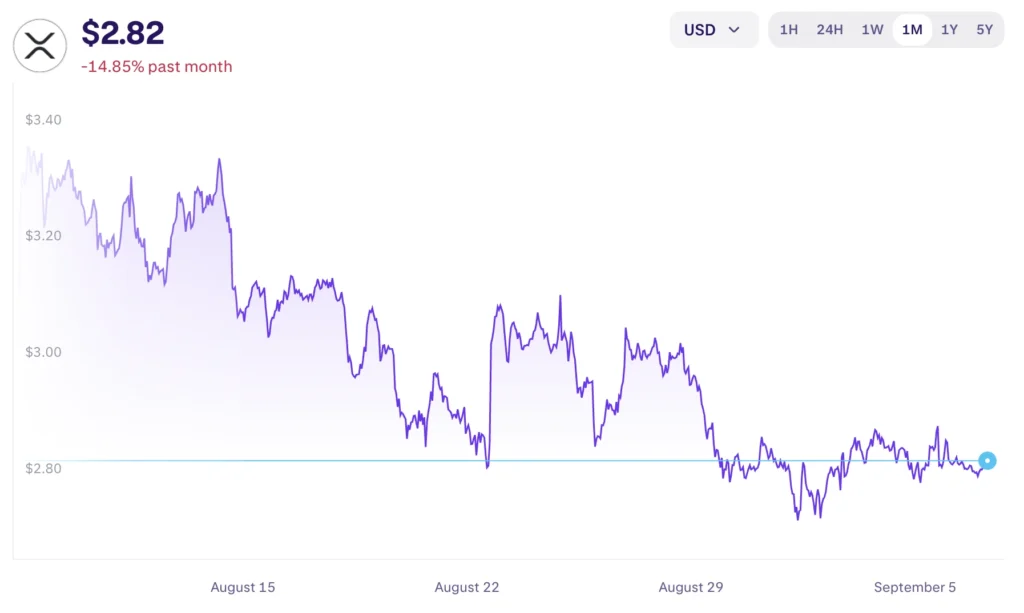Screen dimensions: 1024x613
Task: Switch to the 1Y timeframe
Action: tap(949, 30)
